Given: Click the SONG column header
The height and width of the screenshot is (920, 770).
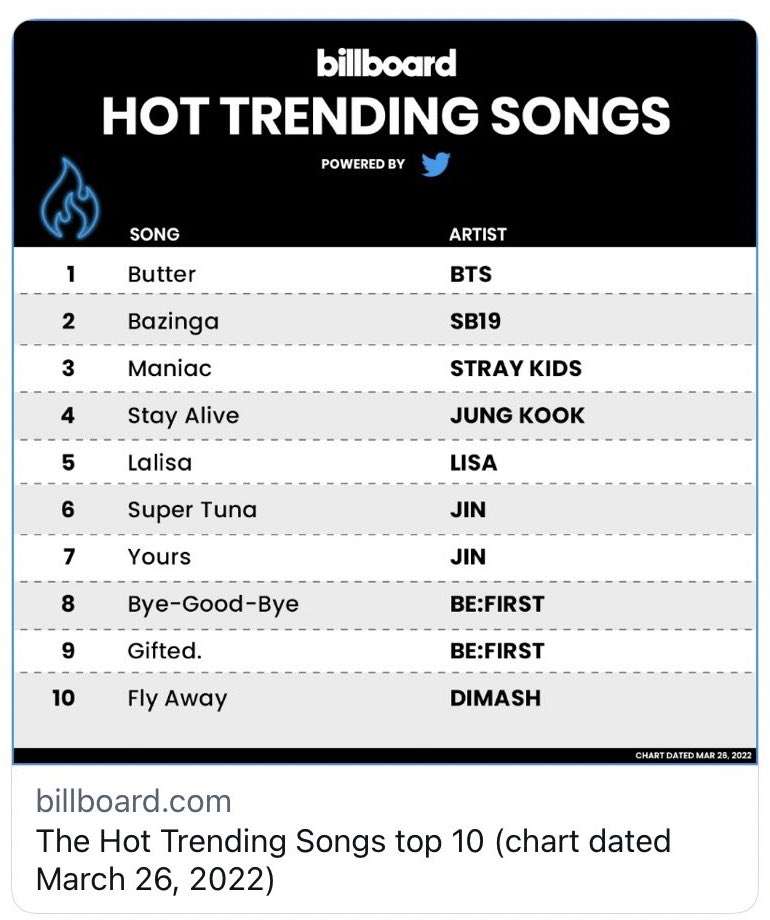Looking at the screenshot, I should 154,234.
